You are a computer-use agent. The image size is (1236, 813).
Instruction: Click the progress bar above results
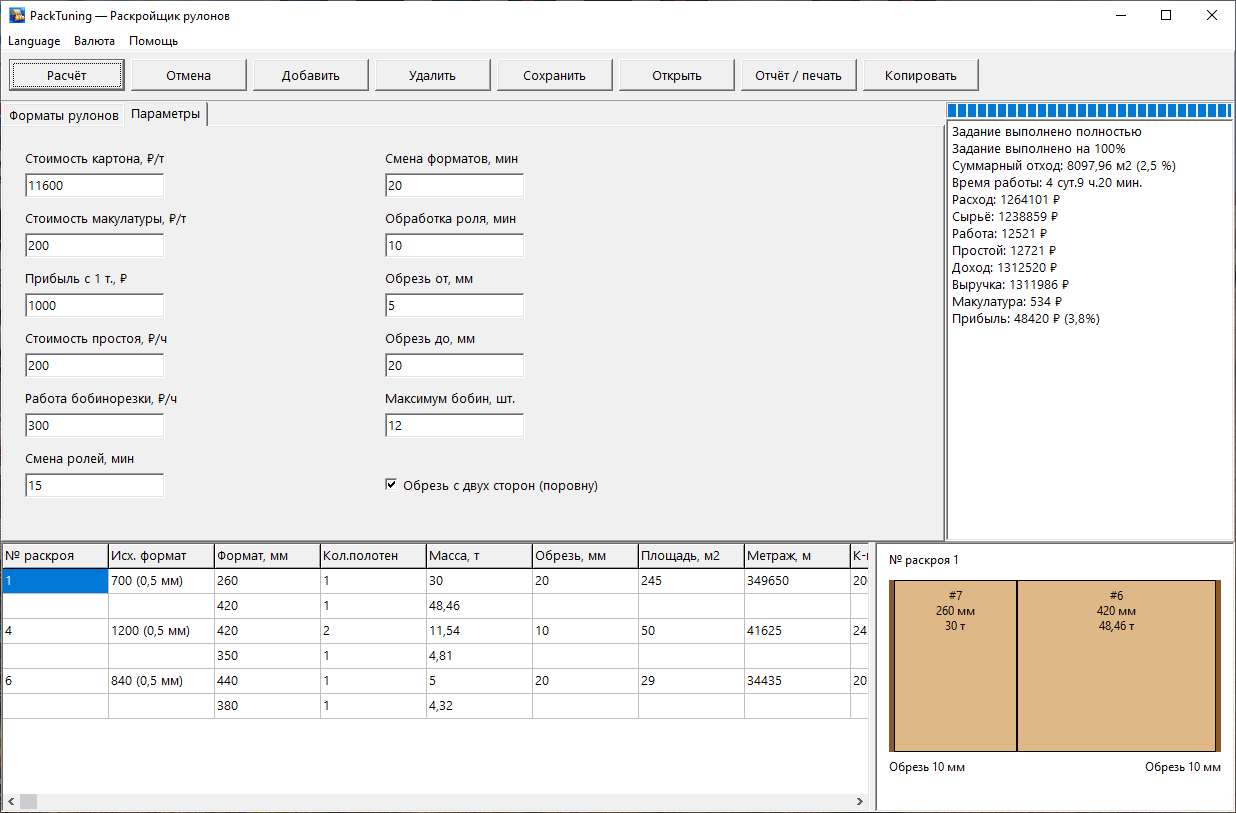[x=1089, y=111]
